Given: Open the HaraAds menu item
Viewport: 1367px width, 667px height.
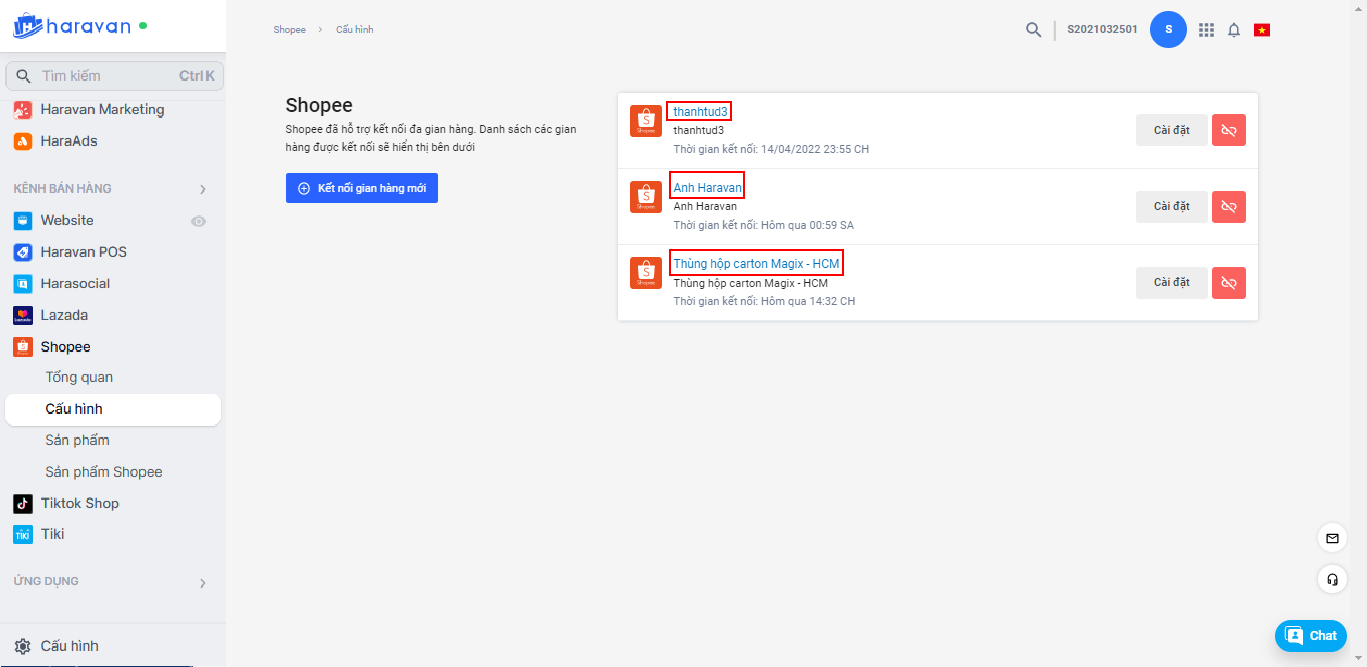Looking at the screenshot, I should tap(69, 141).
